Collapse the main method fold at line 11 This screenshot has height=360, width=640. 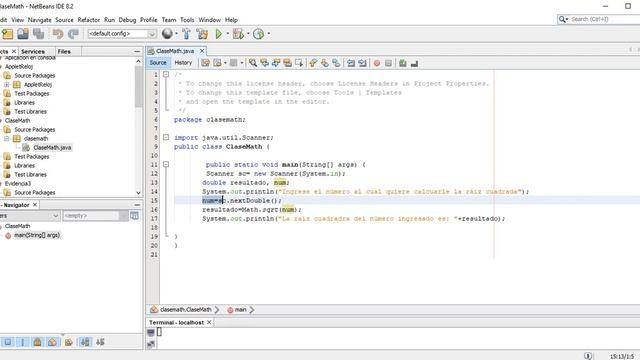click(166, 164)
